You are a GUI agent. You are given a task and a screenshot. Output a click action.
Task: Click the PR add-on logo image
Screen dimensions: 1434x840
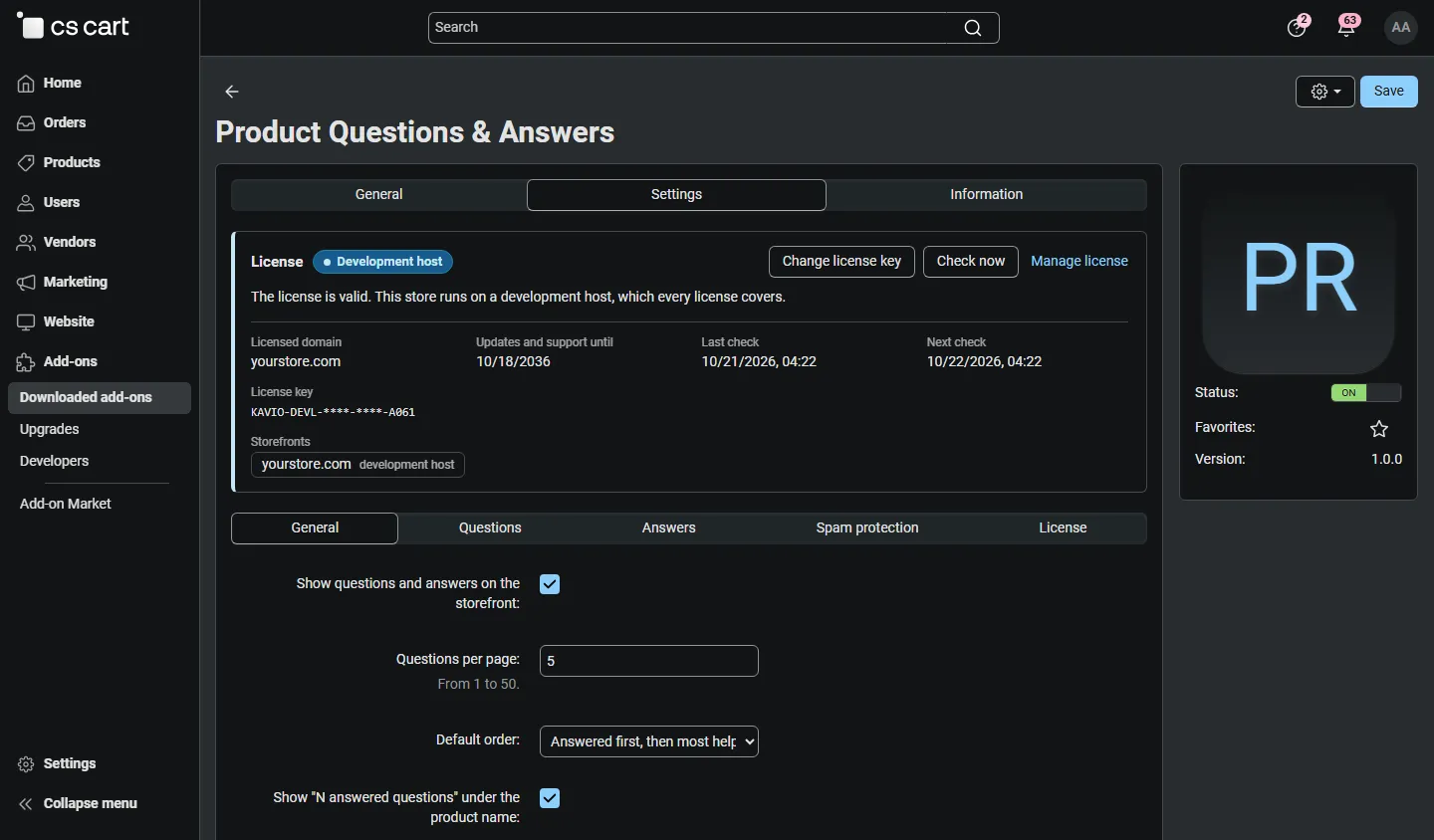pyautogui.click(x=1299, y=279)
